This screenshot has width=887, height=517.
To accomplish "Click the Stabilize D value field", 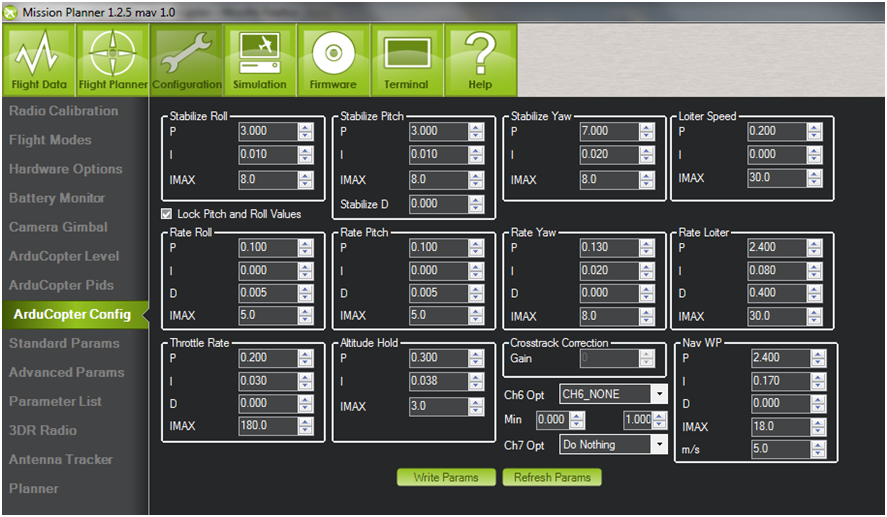I will click(439, 204).
